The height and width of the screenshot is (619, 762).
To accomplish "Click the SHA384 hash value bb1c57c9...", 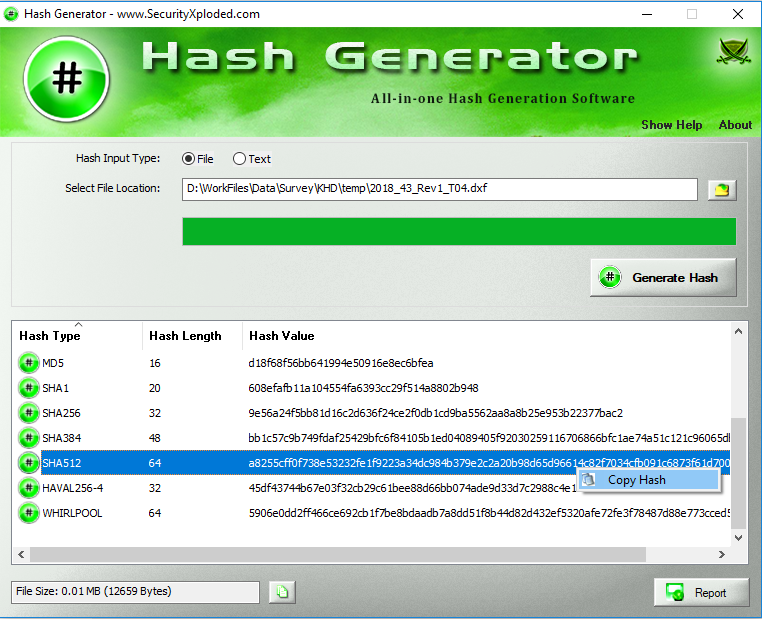I will [x=489, y=438].
